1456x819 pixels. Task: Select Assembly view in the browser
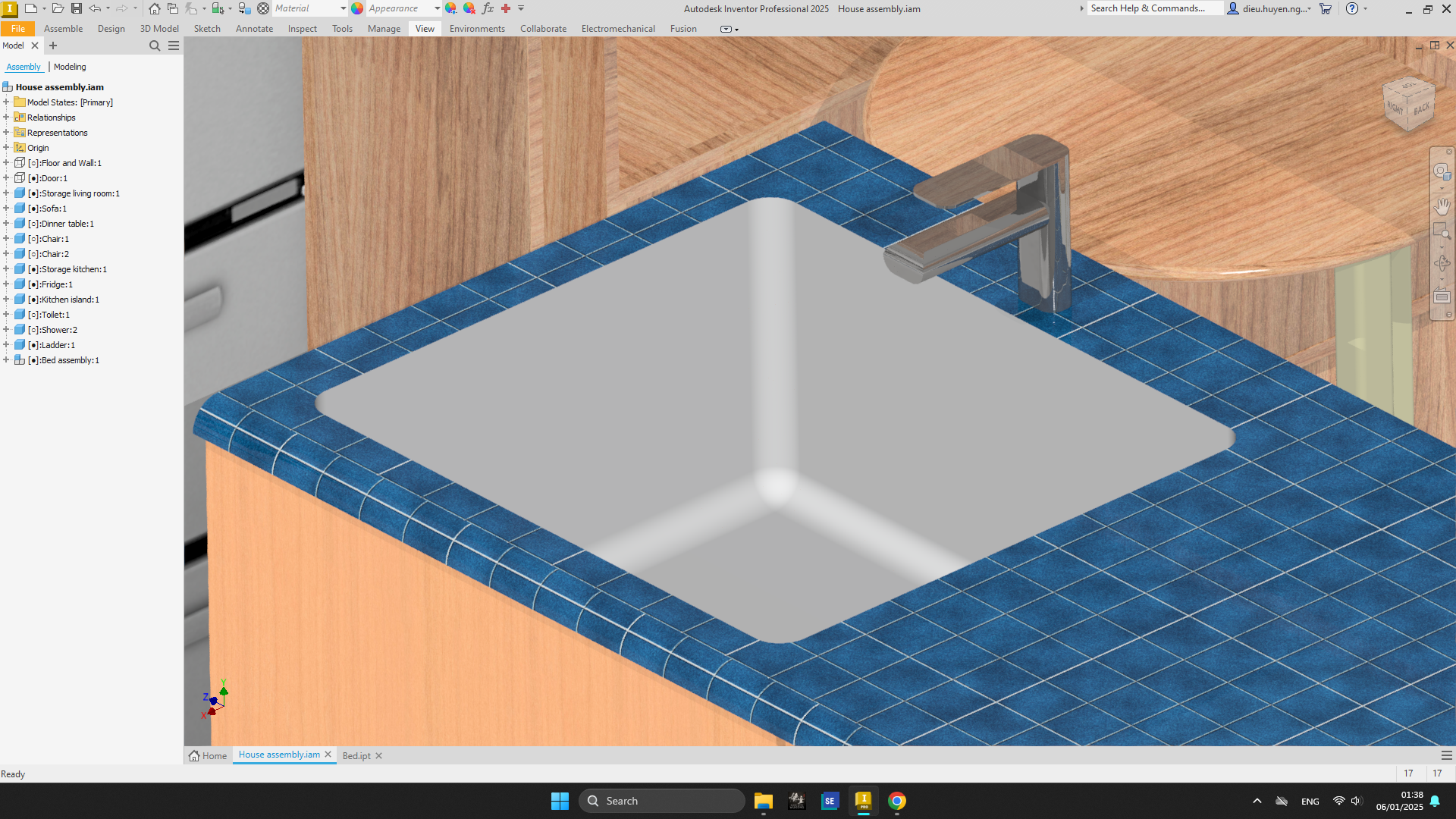click(24, 67)
